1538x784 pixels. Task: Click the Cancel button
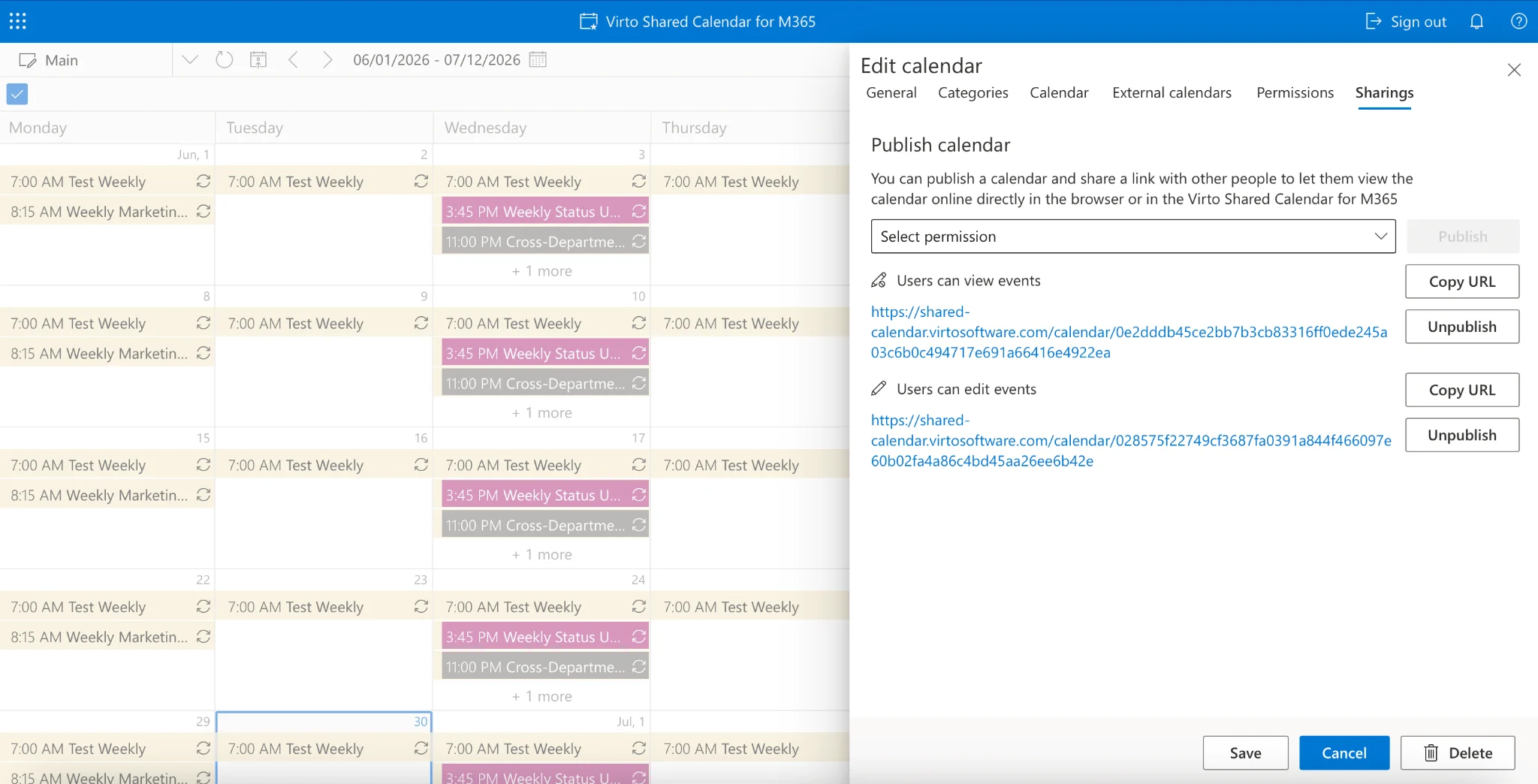pyautogui.click(x=1344, y=752)
